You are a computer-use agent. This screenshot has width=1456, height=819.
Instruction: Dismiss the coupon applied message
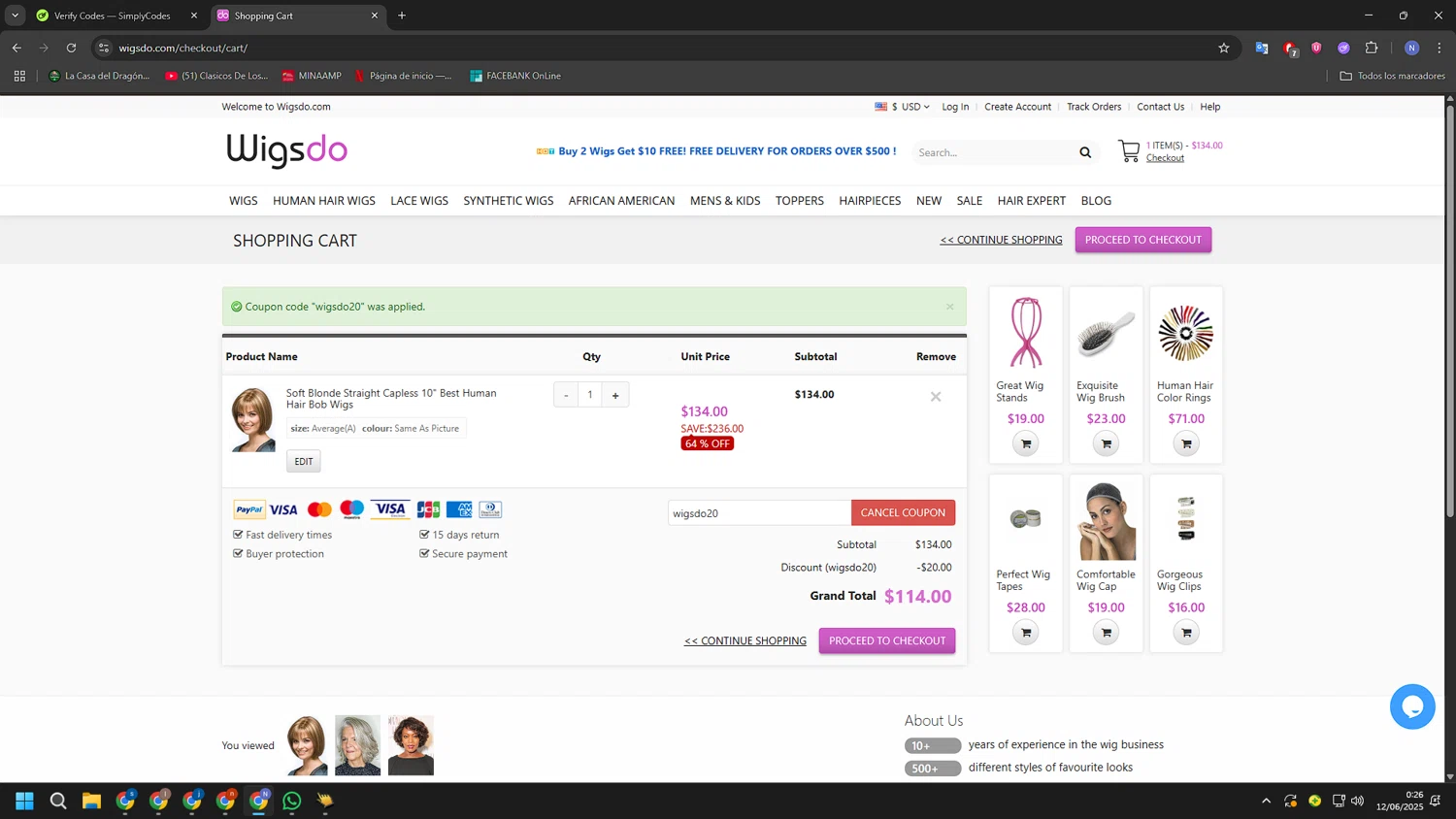(950, 307)
